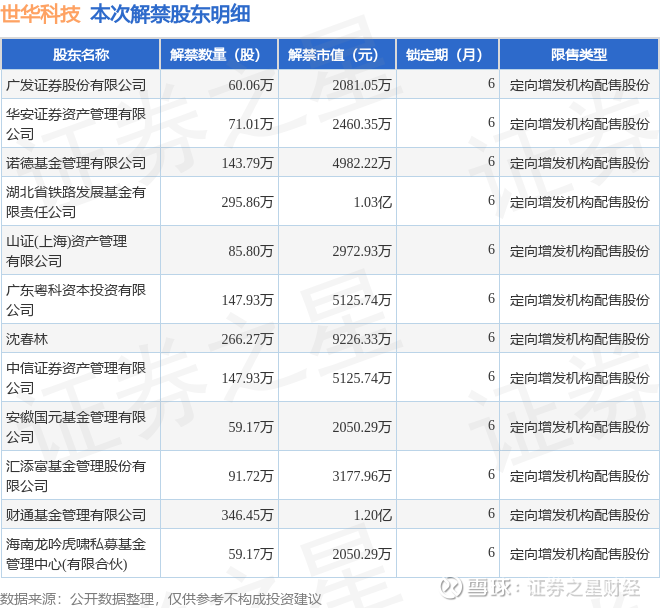
Task: Click 财通基金管理有限公司 shareholder name
Action: [76, 515]
